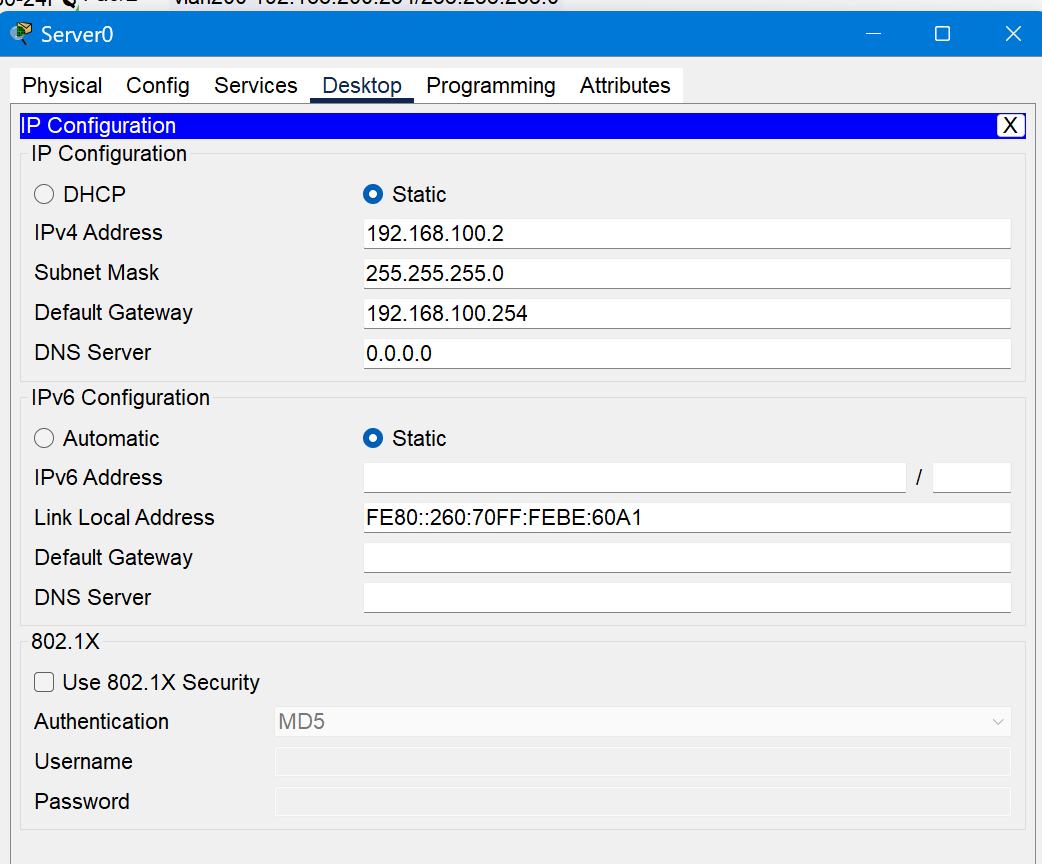Click the Packet Tracer icon in the title bar

(19, 33)
